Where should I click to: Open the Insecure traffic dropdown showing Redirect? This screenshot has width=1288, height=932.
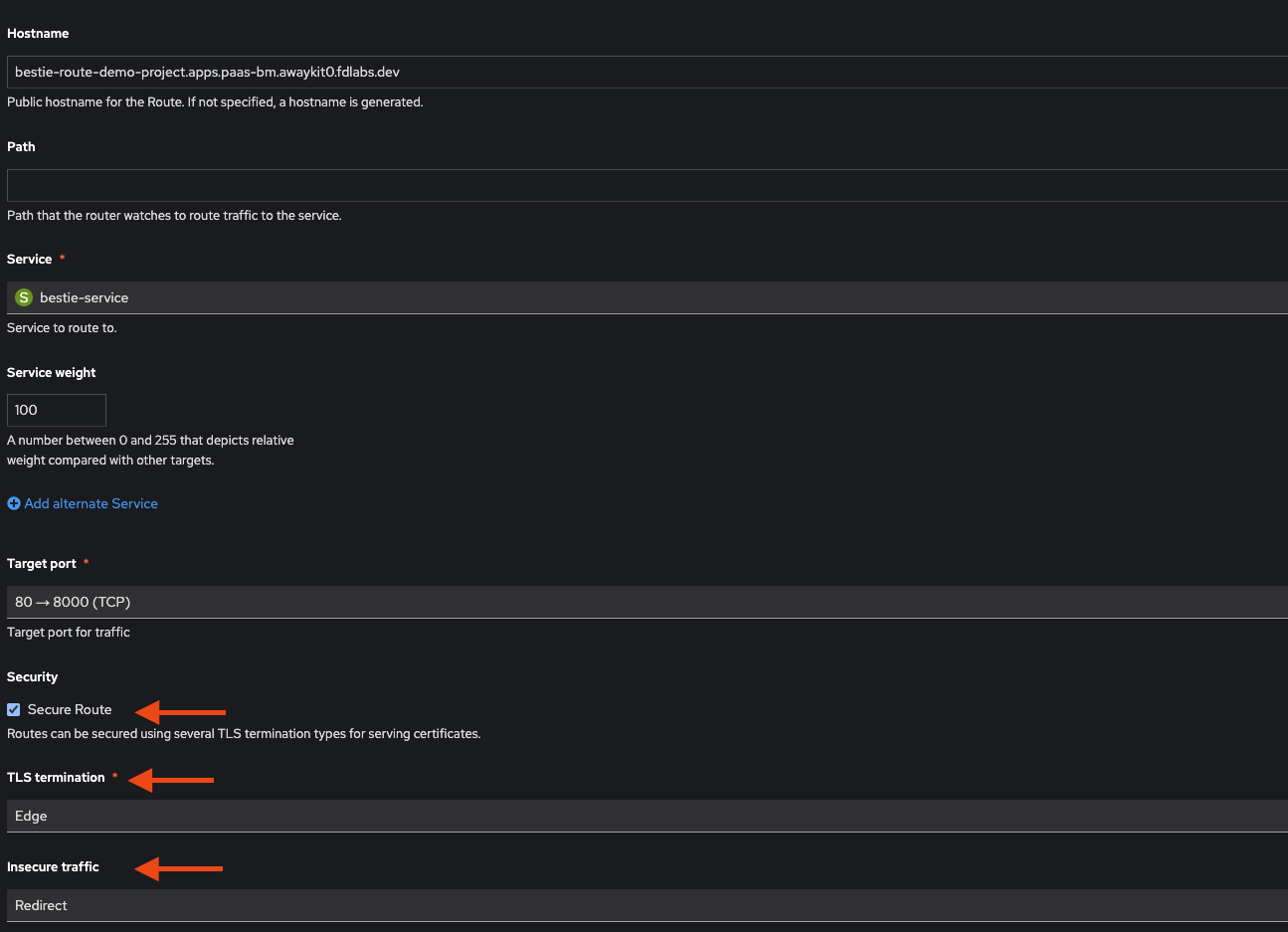pyautogui.click(x=647, y=905)
